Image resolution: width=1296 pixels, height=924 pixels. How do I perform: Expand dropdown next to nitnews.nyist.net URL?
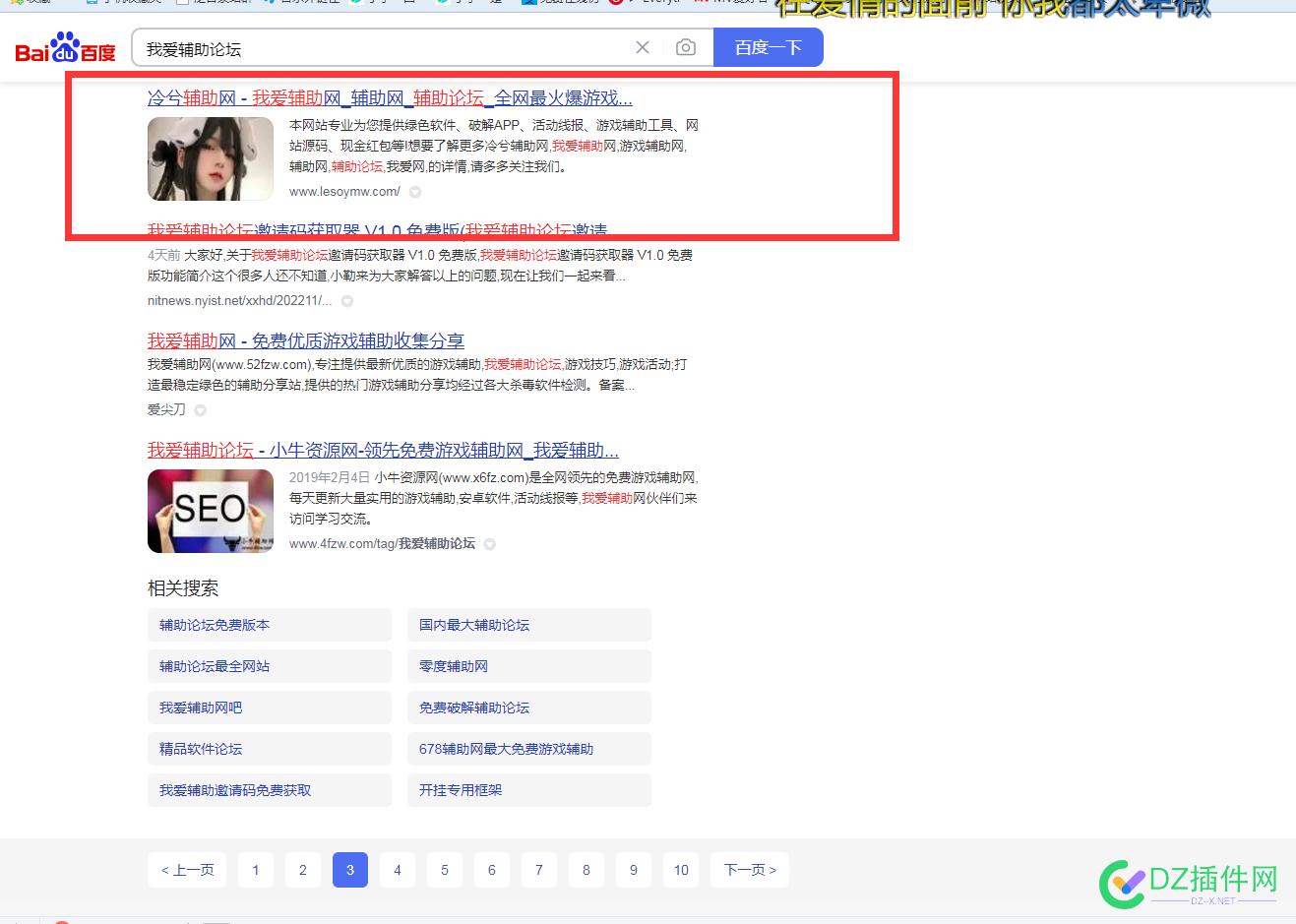point(347,301)
